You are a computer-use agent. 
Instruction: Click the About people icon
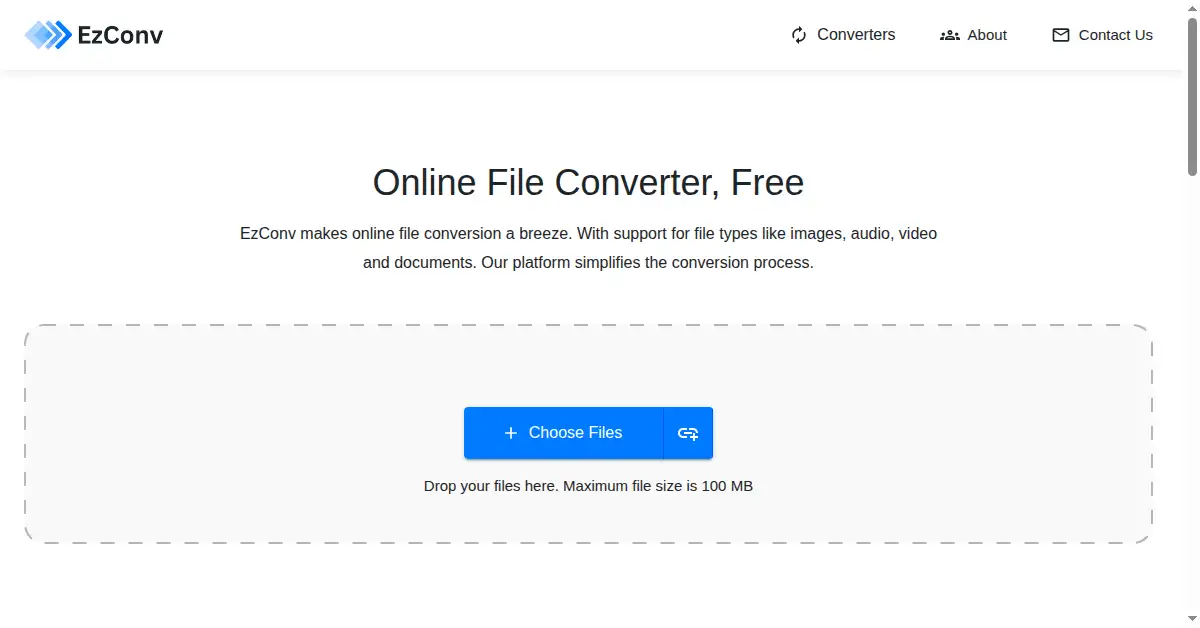click(949, 35)
